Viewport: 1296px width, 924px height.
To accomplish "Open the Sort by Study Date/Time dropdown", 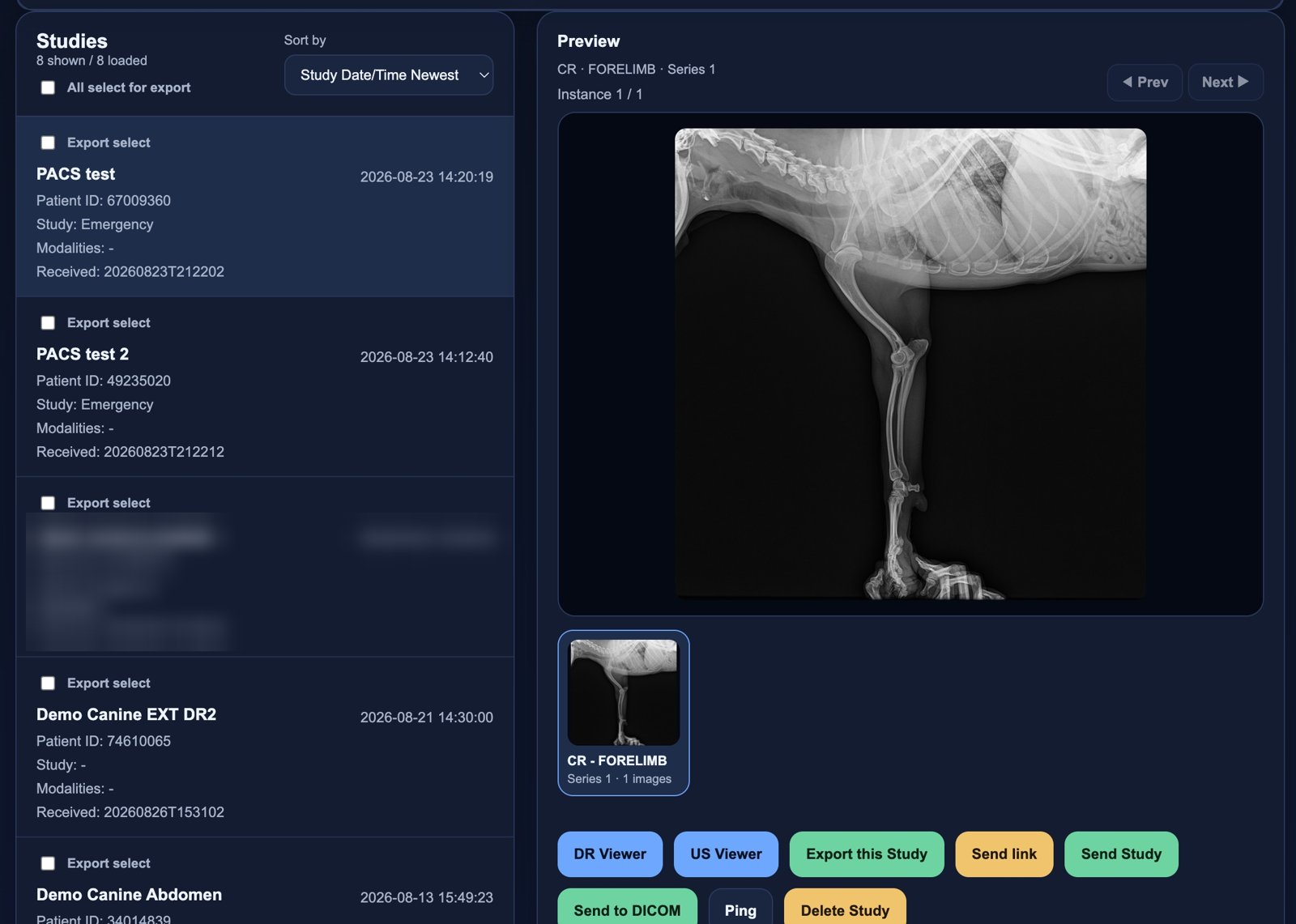I will click(x=389, y=75).
